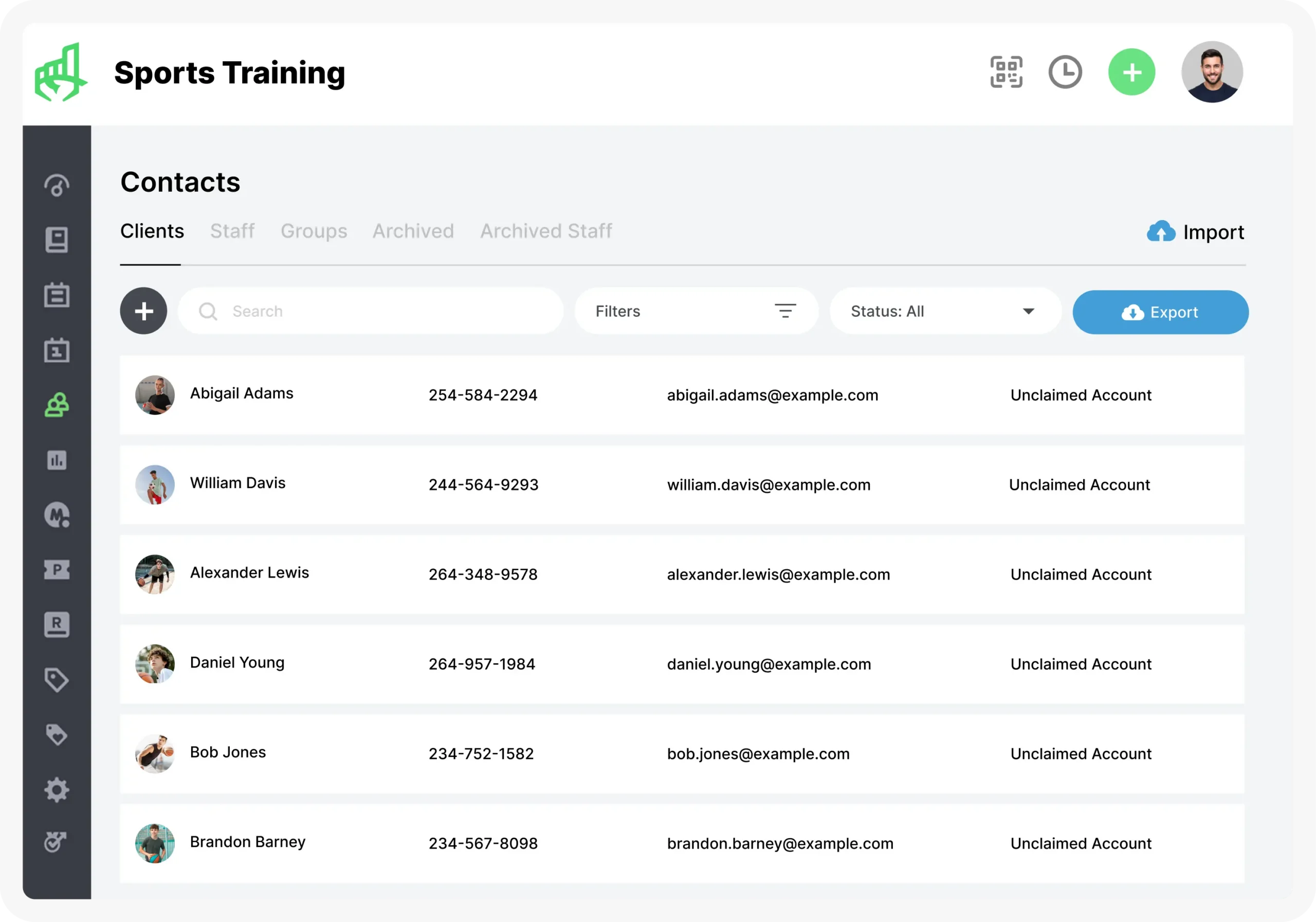The image size is (1316, 922).
Task: Click Alexander Lewis profile photo
Action: (155, 574)
